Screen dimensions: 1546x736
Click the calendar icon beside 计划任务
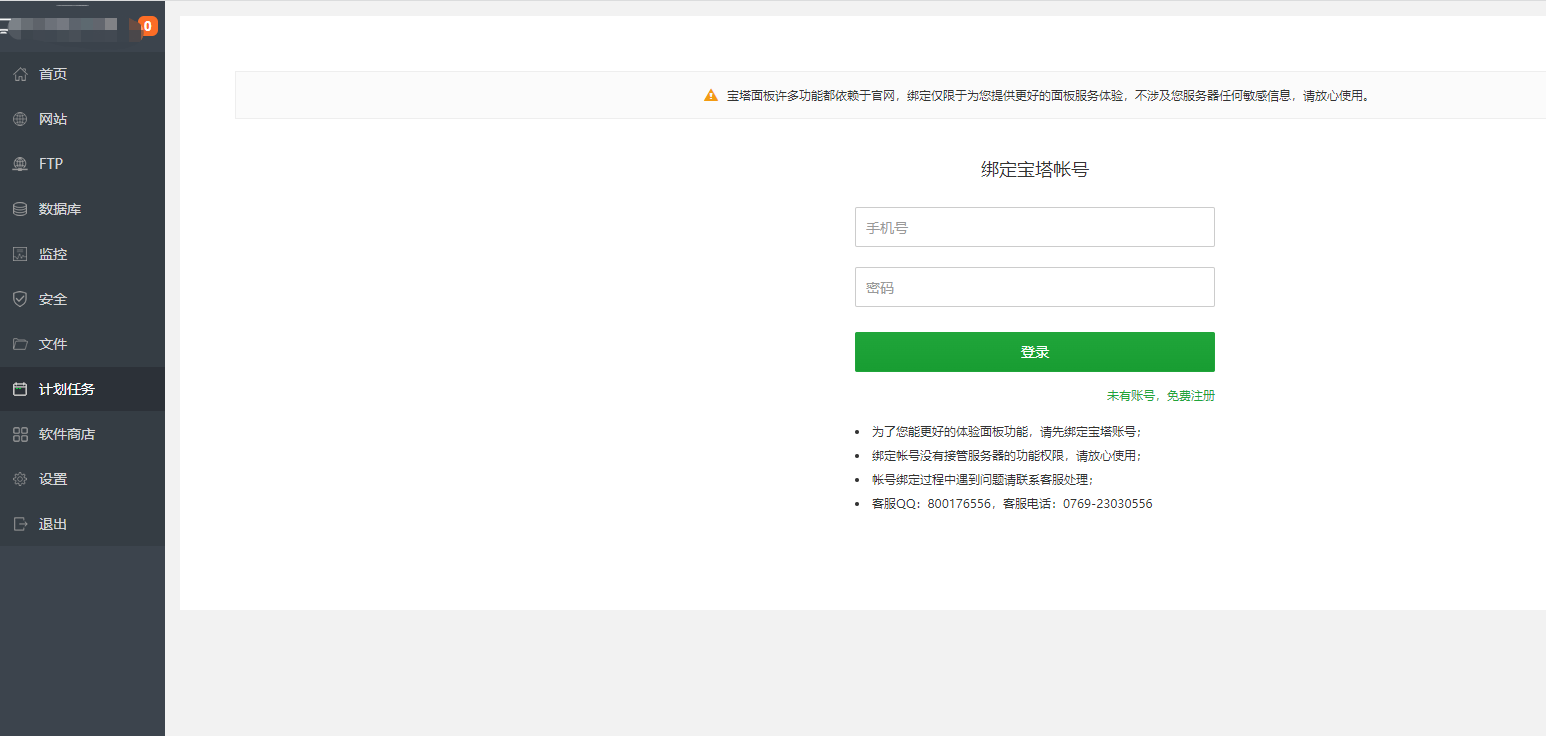tap(20, 389)
